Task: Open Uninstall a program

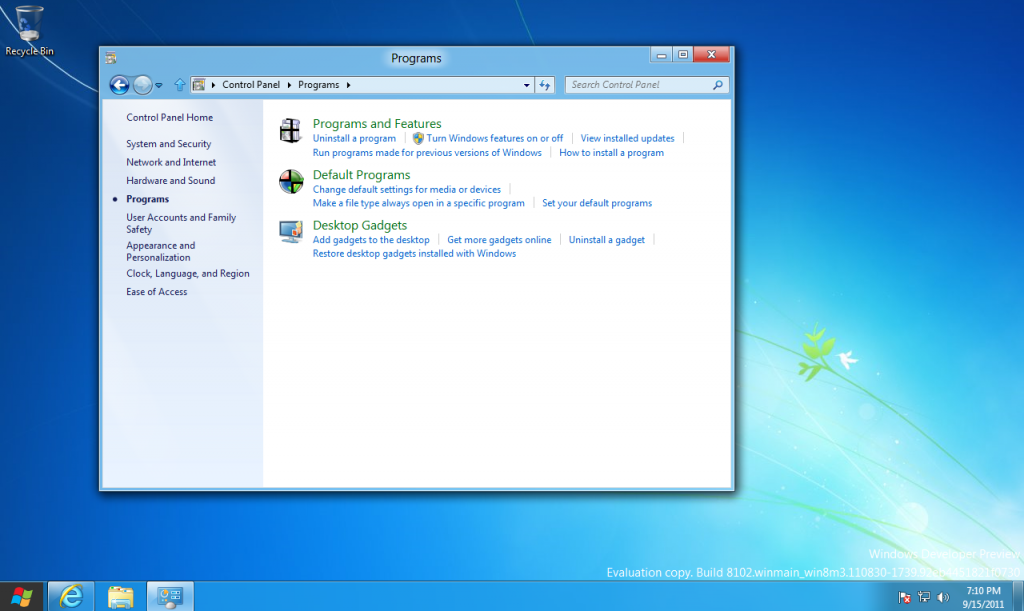Action: pyautogui.click(x=354, y=138)
